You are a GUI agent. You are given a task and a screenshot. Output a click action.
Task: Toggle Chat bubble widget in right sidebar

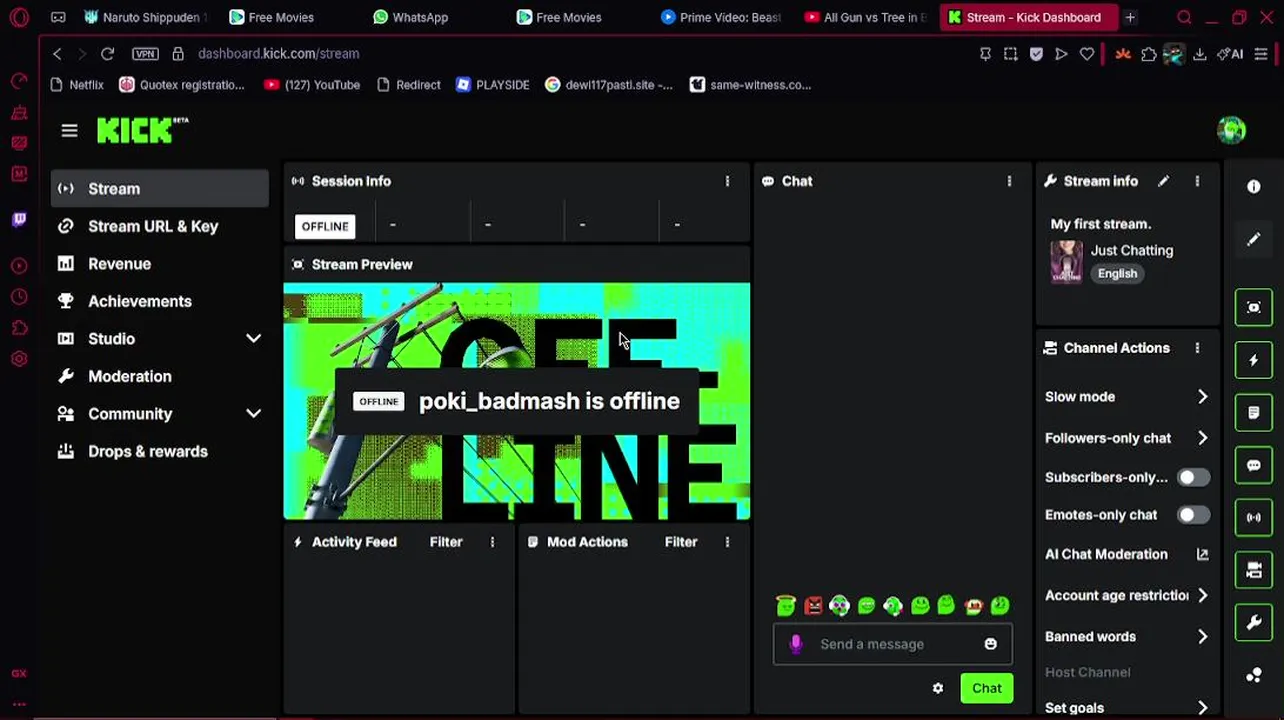point(1254,465)
